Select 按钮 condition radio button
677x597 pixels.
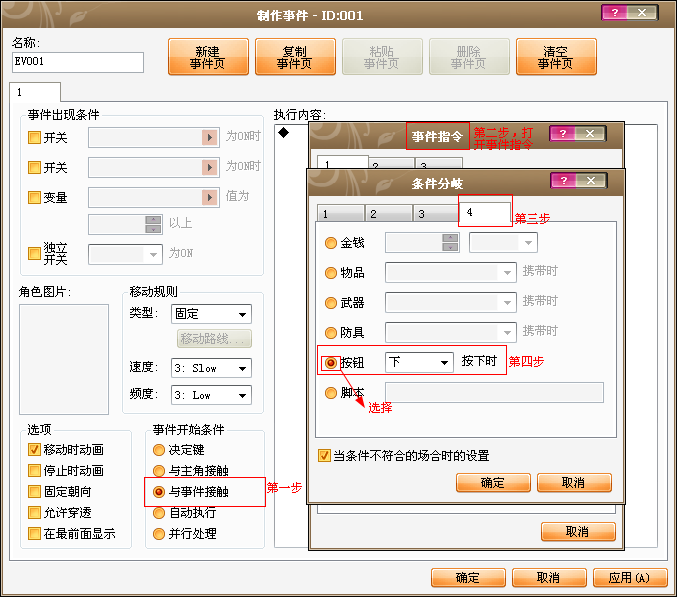[x=331, y=363]
